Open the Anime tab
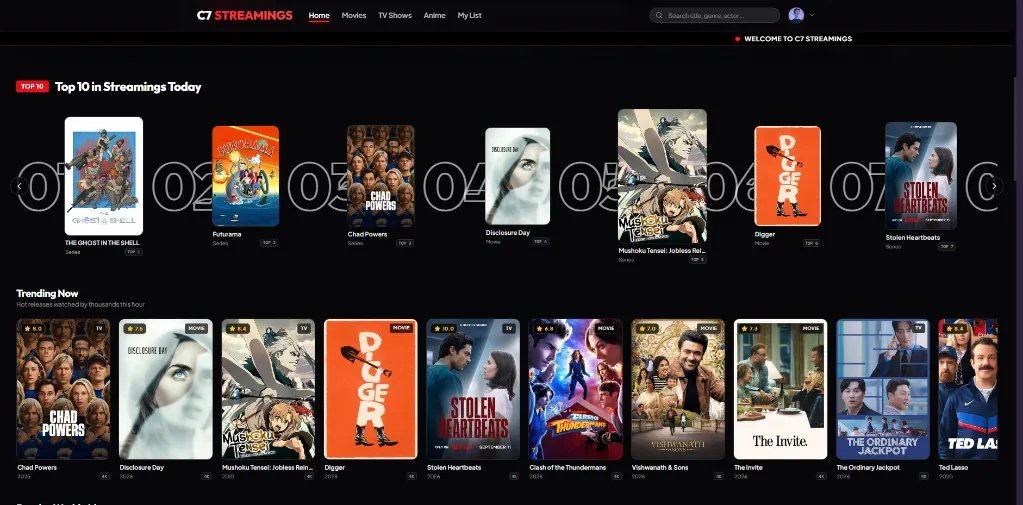Viewport: 1023px width, 505px height. click(435, 15)
